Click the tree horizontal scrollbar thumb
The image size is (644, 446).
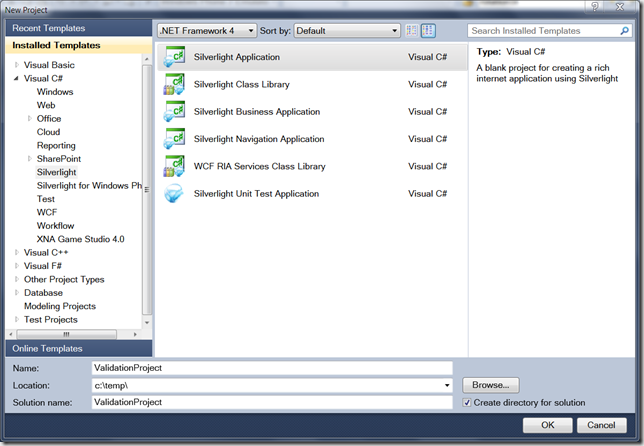(x=67, y=334)
